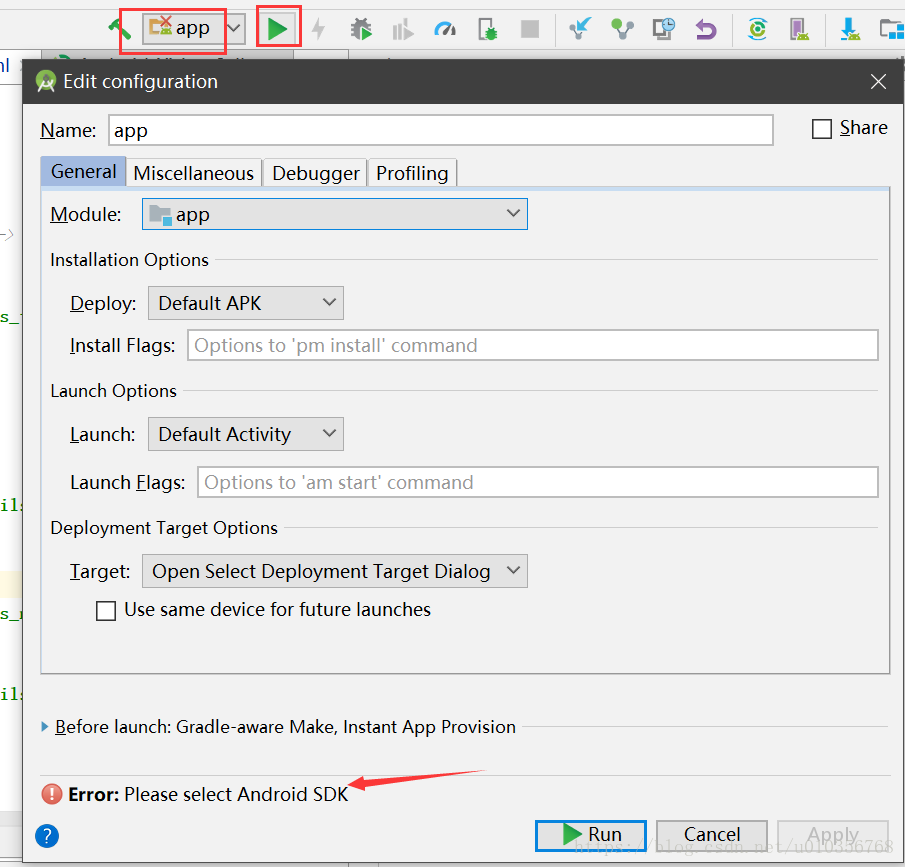The height and width of the screenshot is (867, 905).
Task: Click the purple Revert undo icon
Action: click(706, 28)
